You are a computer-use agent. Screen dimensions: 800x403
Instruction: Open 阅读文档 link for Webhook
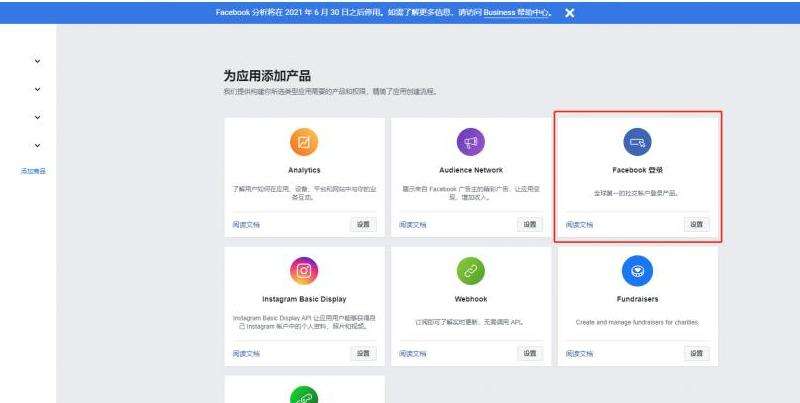pos(413,354)
